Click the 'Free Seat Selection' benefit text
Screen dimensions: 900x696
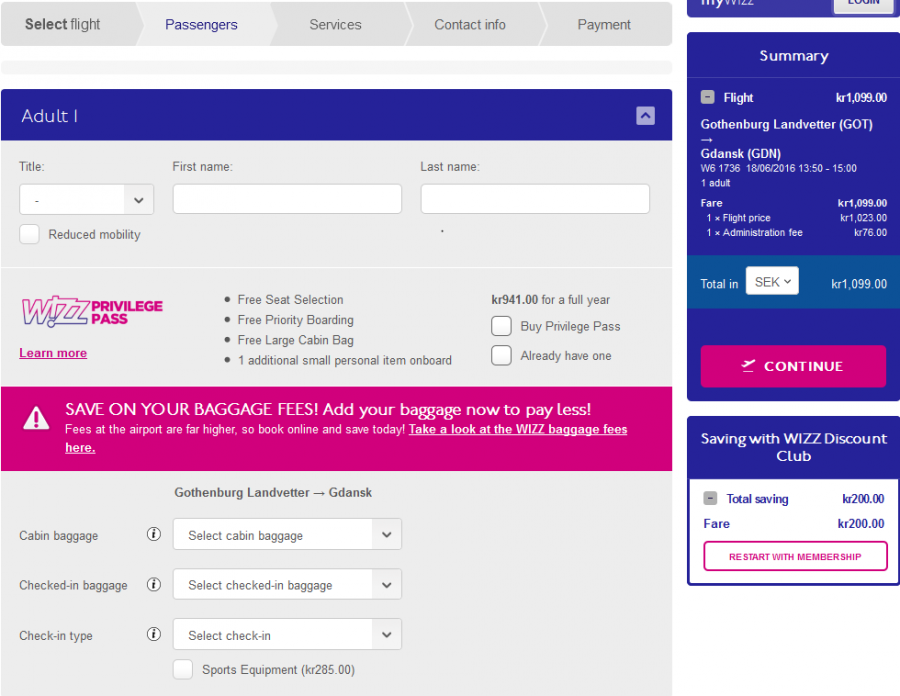pyautogui.click(x=290, y=300)
